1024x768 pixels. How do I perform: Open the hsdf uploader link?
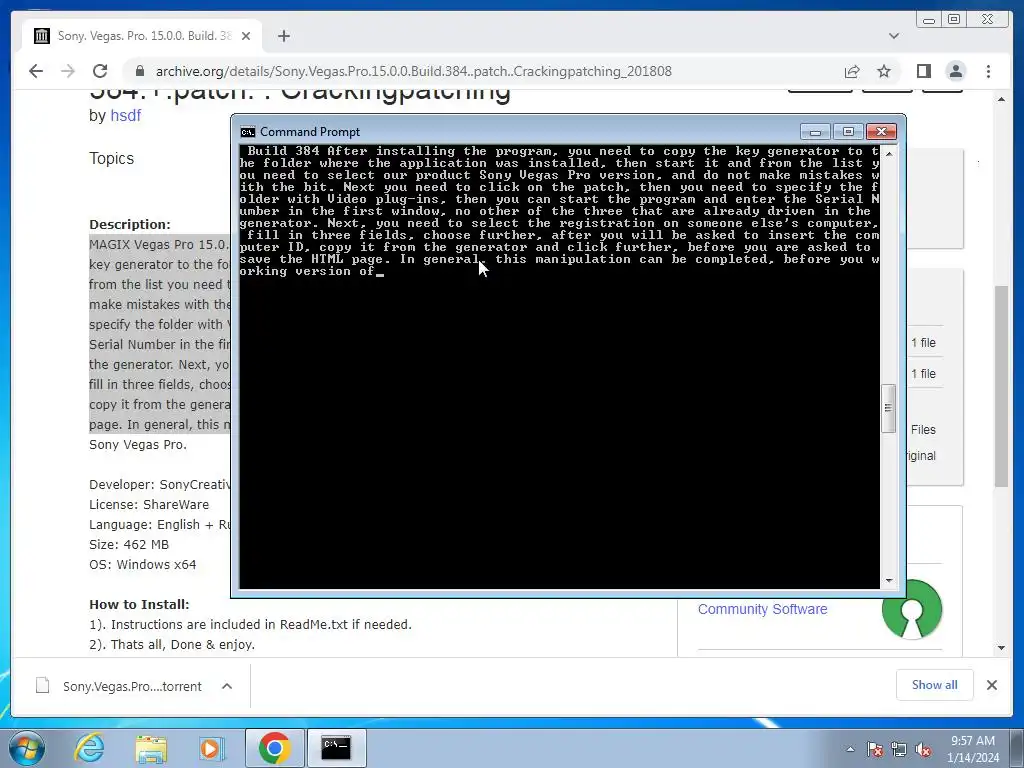(125, 116)
